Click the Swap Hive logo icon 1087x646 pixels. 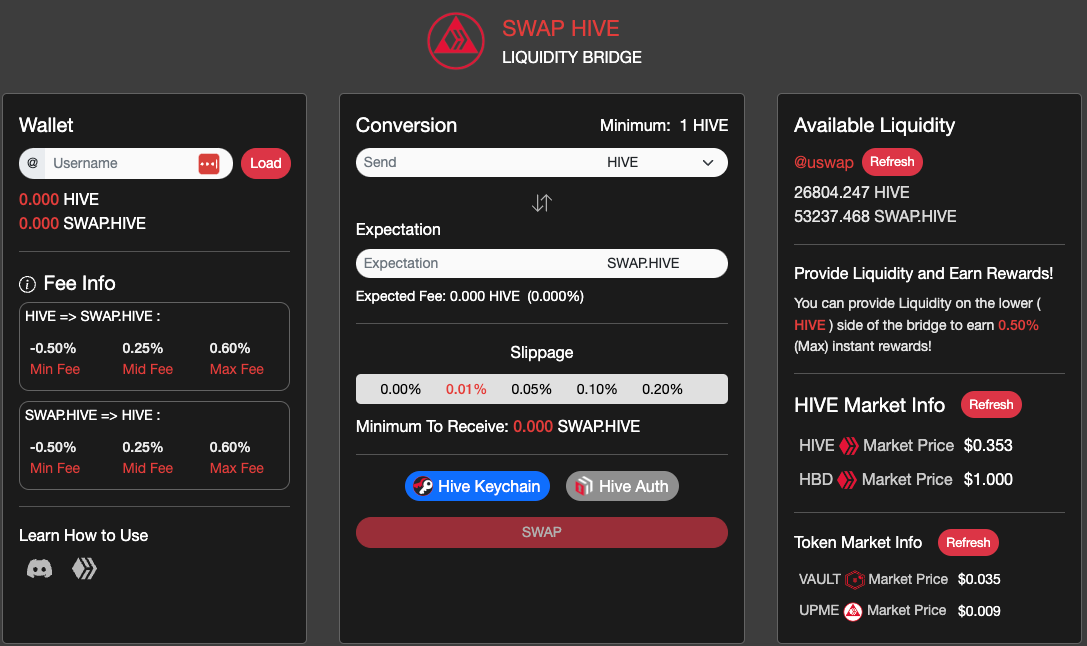click(x=455, y=41)
